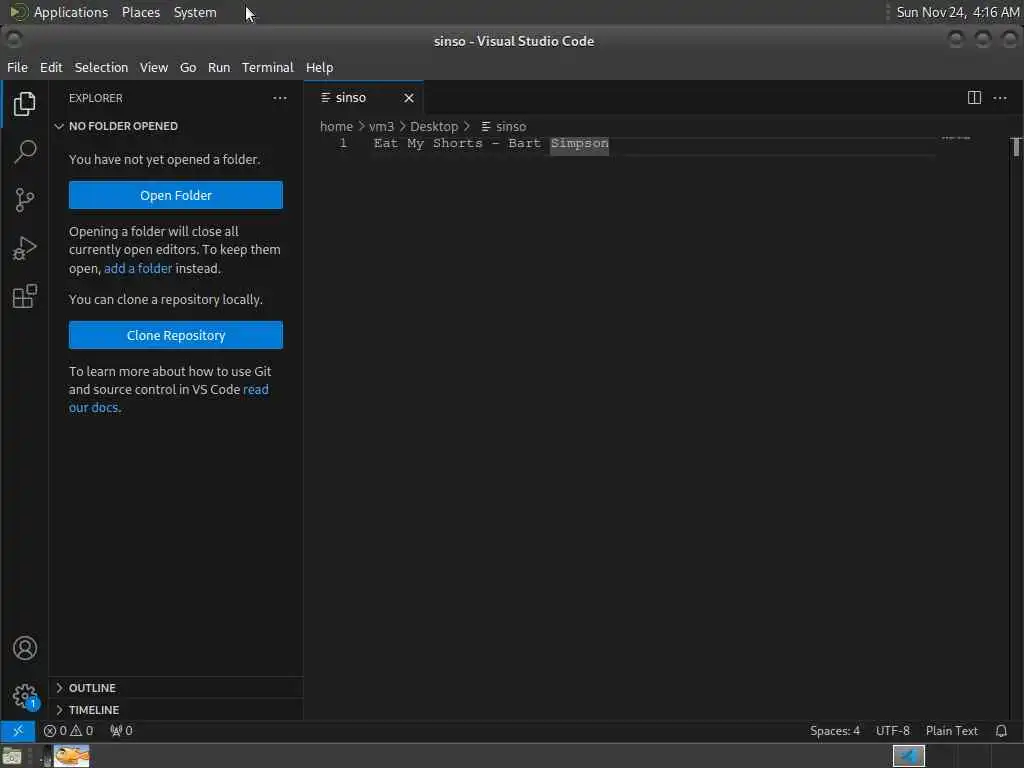The height and width of the screenshot is (768, 1024).
Task: Open the System menu in top panel
Action: (195, 12)
